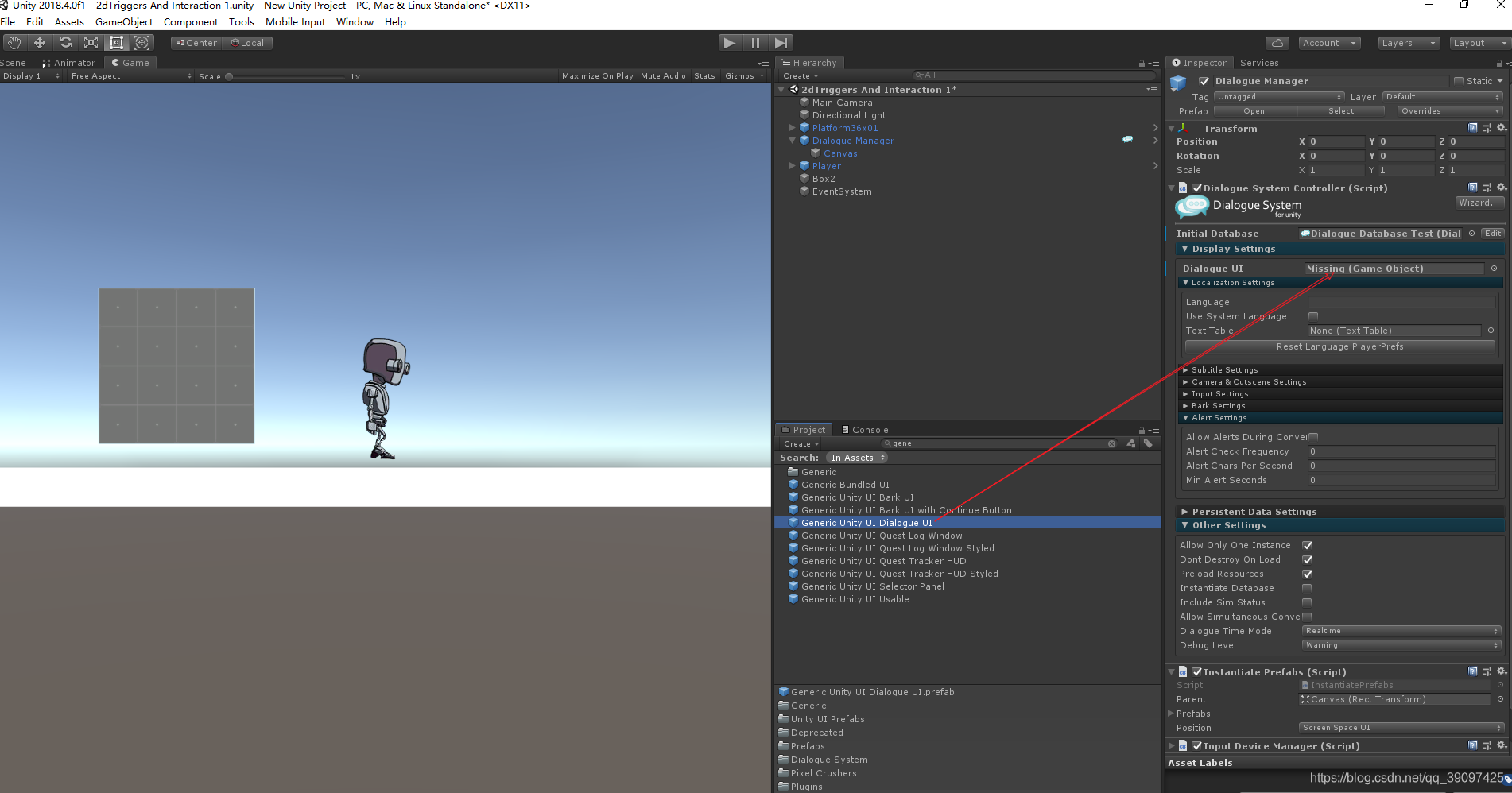
Task: Click the Collab cloud icon
Action: [x=1277, y=42]
